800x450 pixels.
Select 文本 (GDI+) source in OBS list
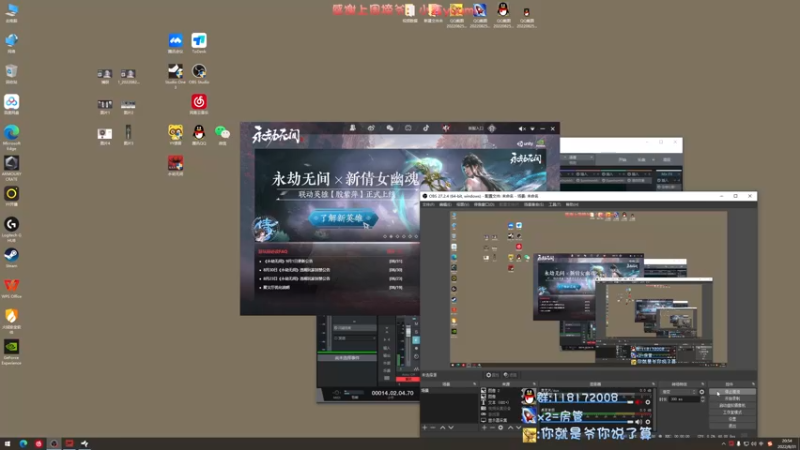tap(496, 403)
